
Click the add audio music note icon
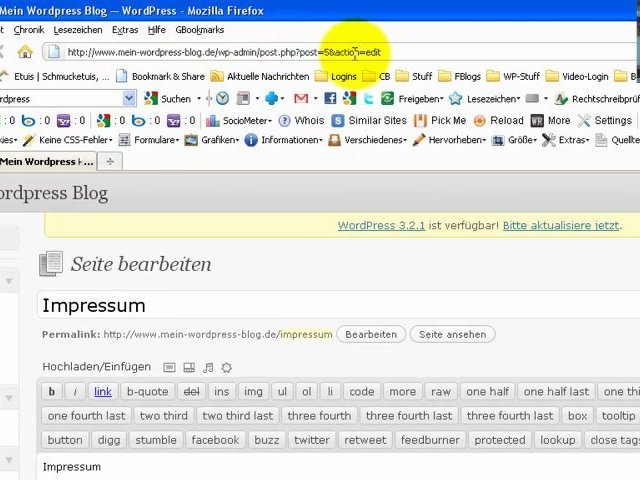(208, 368)
